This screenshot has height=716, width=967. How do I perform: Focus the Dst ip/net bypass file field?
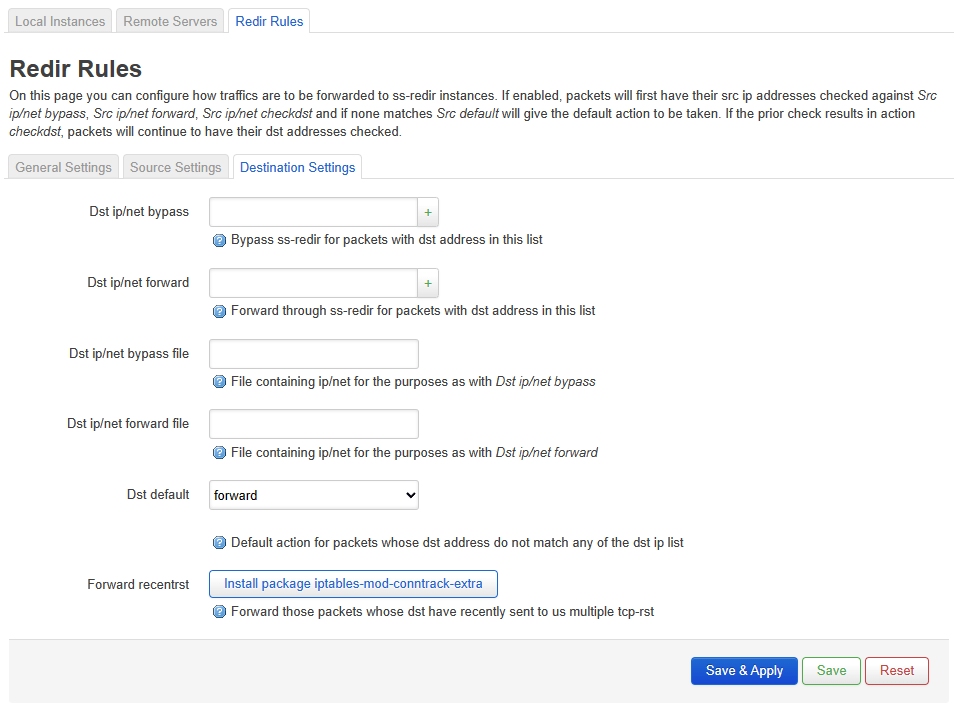313,354
